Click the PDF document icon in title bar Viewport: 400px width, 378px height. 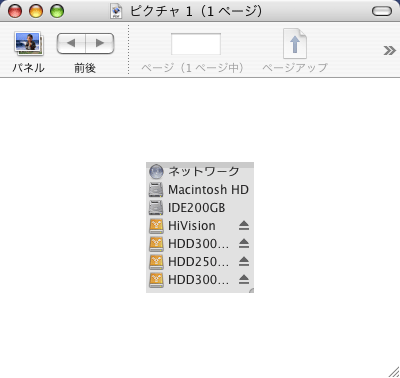coord(116,11)
